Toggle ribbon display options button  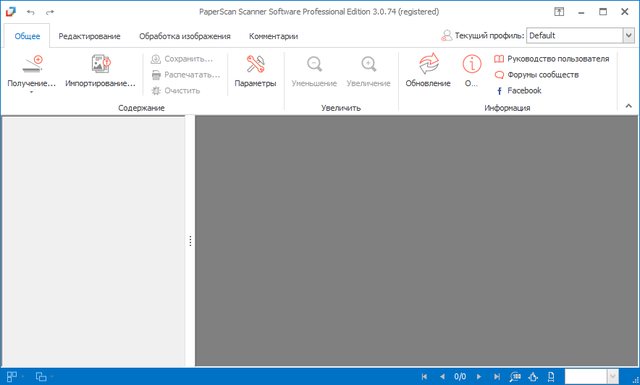[559, 12]
